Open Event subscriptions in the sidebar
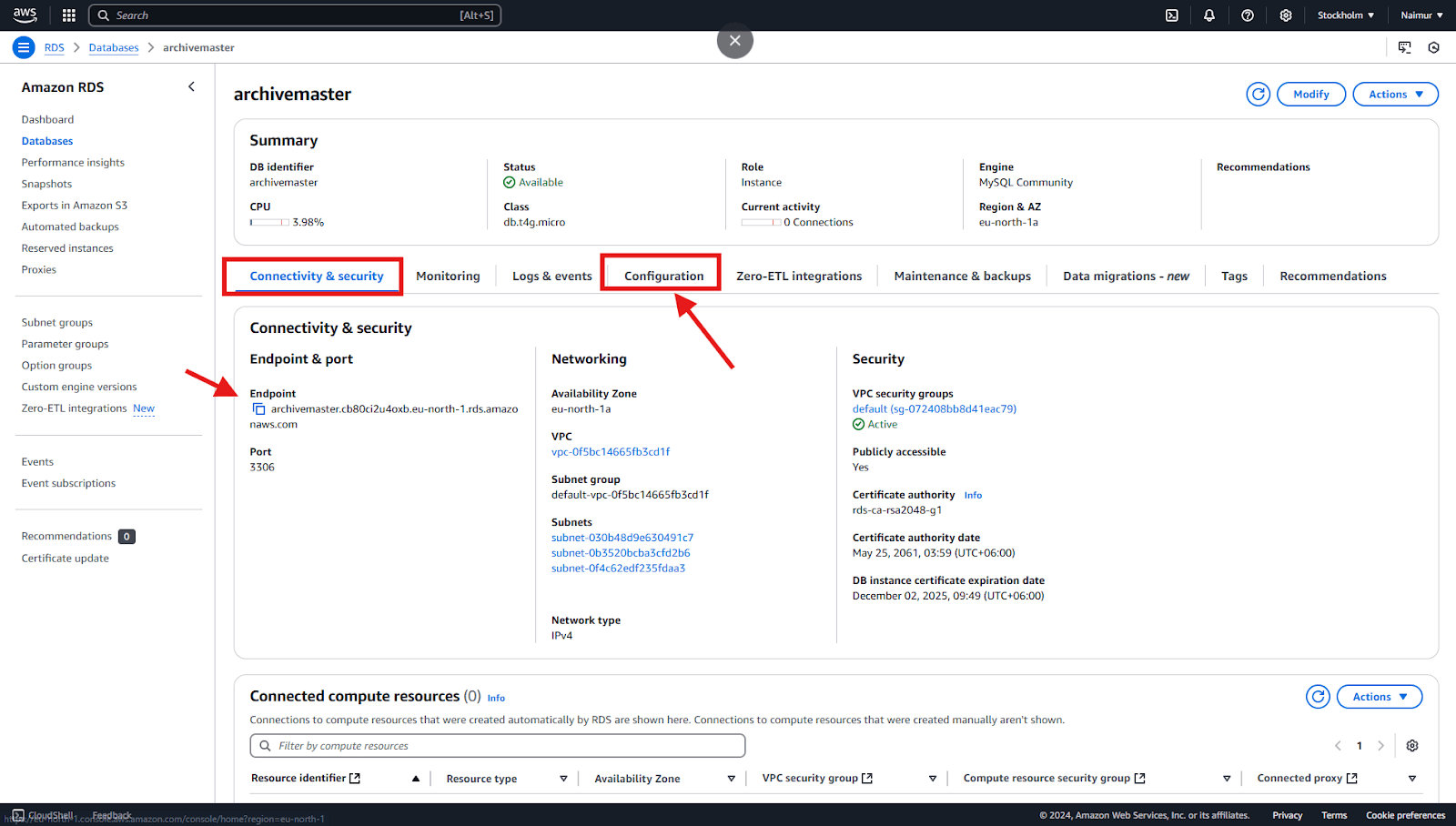 coord(69,483)
